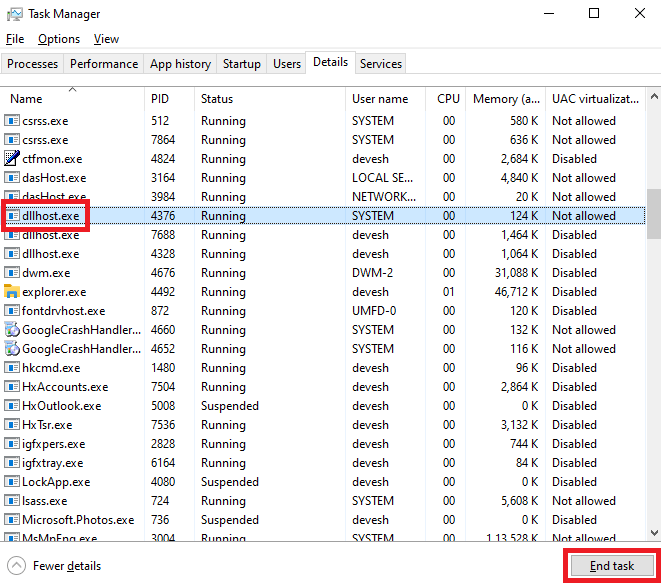Click the LOCAL SE... user name cell
Viewport: 661px width, 588px height.
(382, 178)
